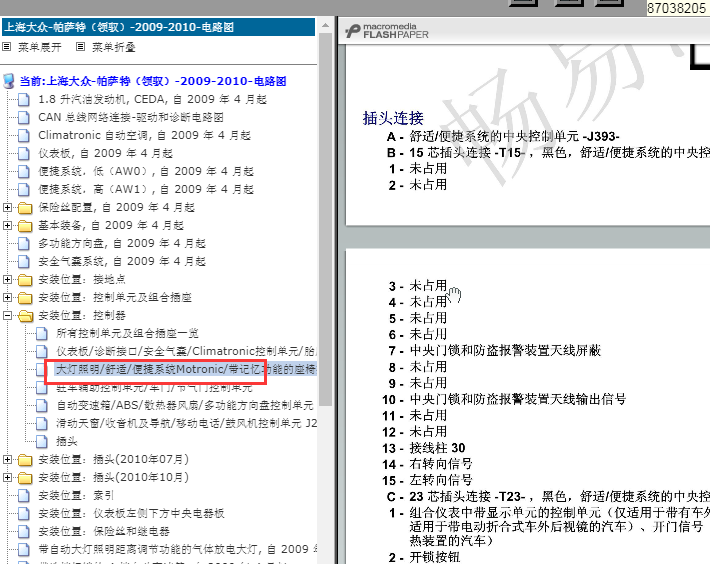Click 菜单折叠 to collapse all menus
710x564 pixels.
tap(114, 47)
